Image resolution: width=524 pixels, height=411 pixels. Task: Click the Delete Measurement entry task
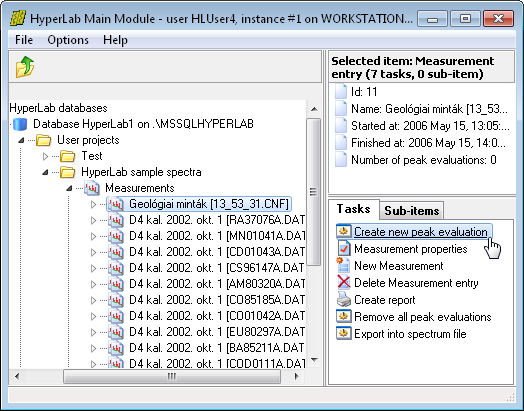[x=416, y=283]
